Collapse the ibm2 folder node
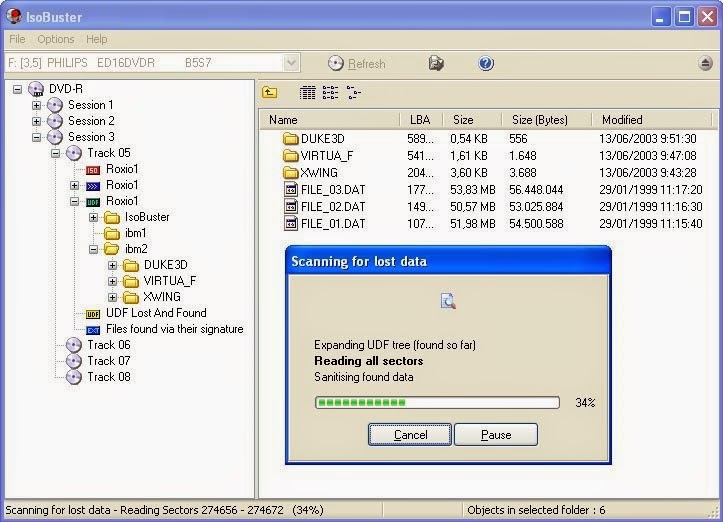Screen dimensions: 723x522 93,249
